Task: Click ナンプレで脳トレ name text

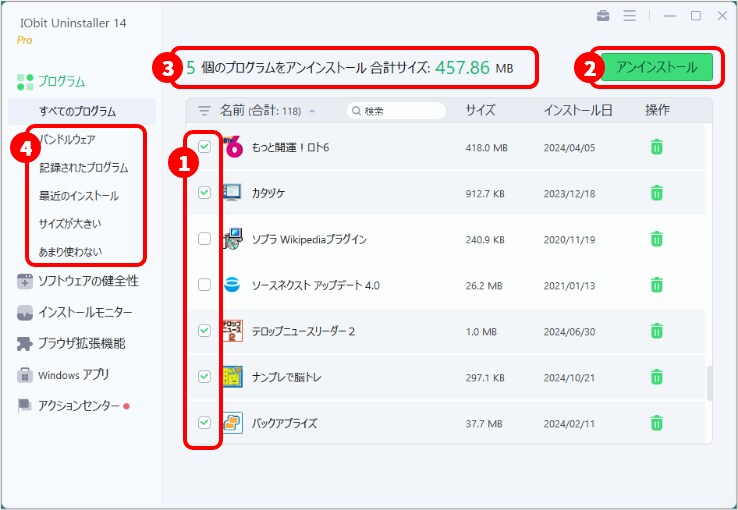Action: pos(287,377)
